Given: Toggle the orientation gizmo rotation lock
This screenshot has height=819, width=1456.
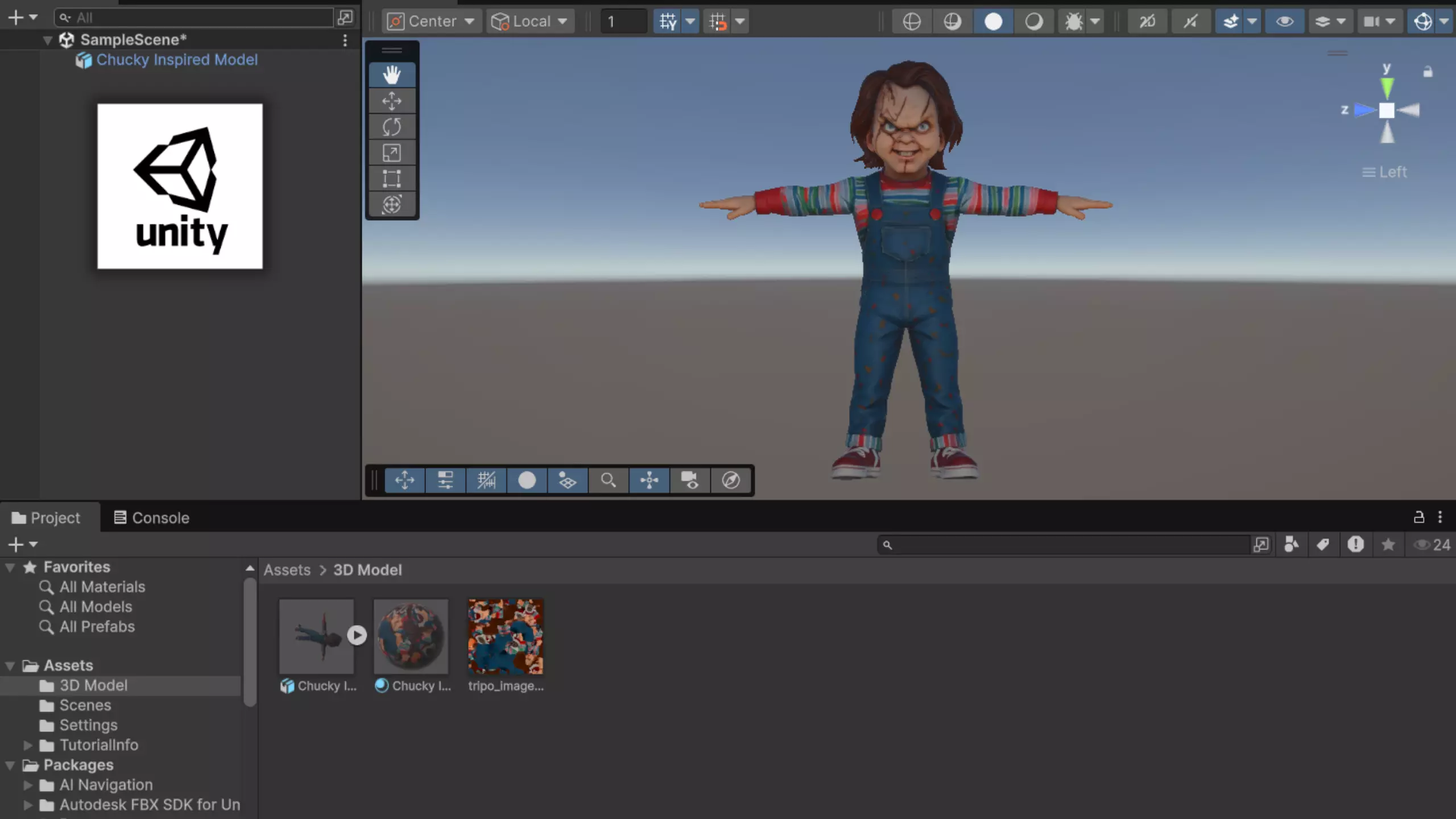Looking at the screenshot, I should point(1428,72).
